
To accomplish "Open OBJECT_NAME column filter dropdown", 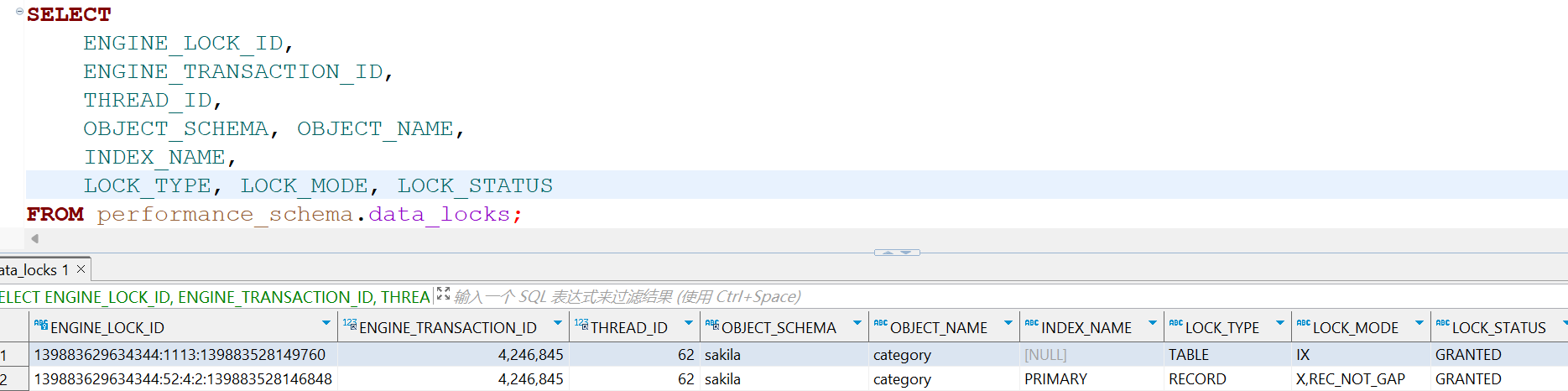I will 1008,323.
